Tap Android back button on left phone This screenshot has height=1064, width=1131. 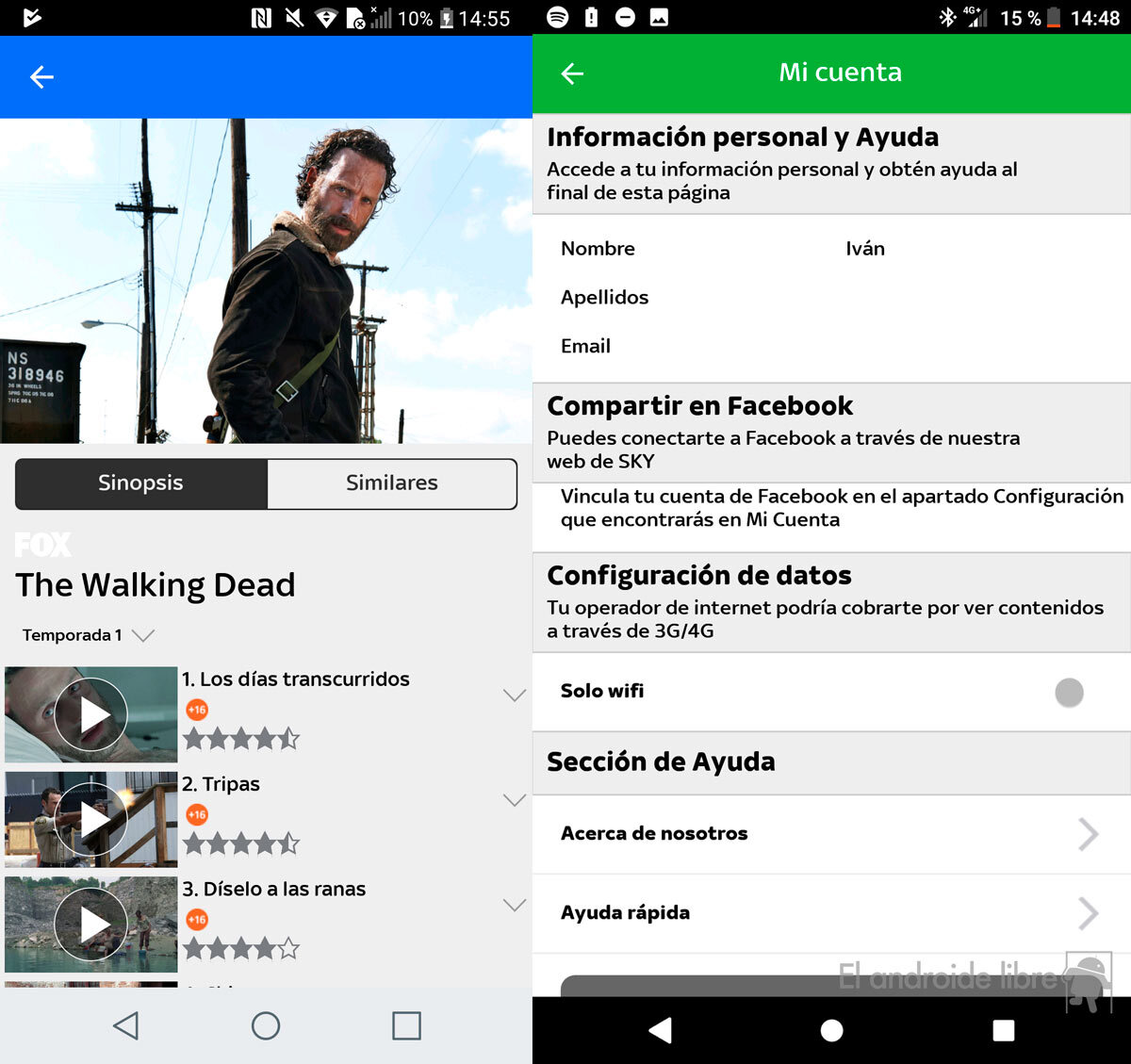tap(125, 1025)
